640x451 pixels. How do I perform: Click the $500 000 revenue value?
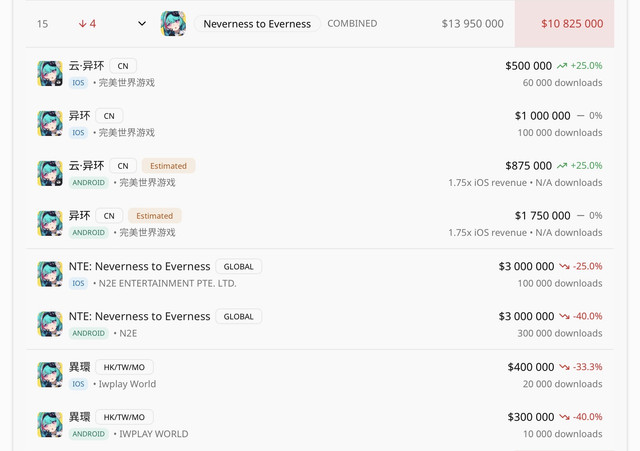529,66
